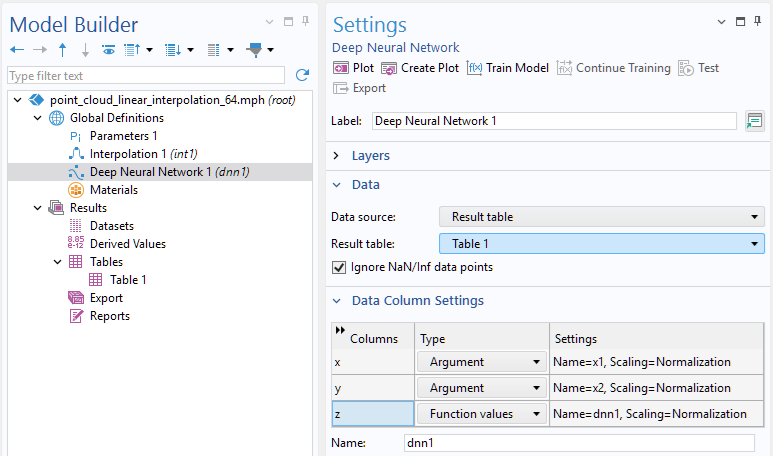Click the Tables node grid icon

(75, 262)
